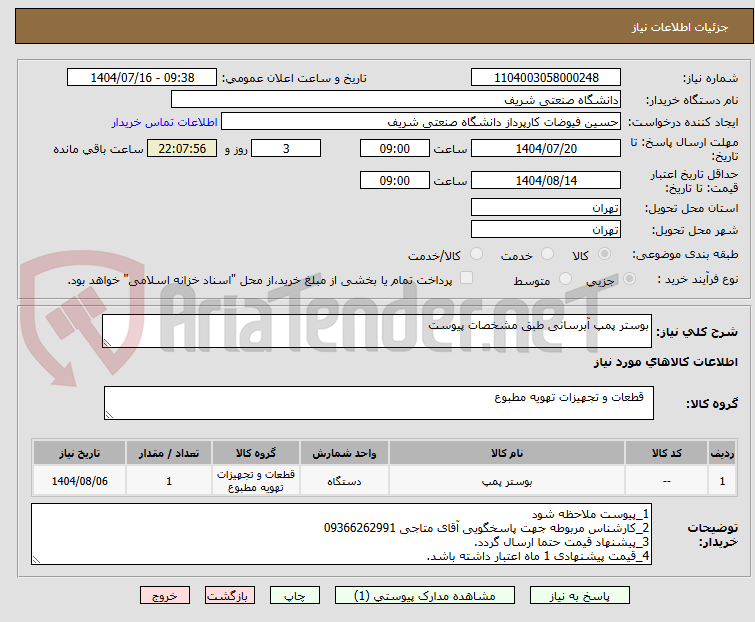Click the announcement date field 1404/07/16 - 09:38
This screenshot has height=622, width=755.
coord(142,77)
